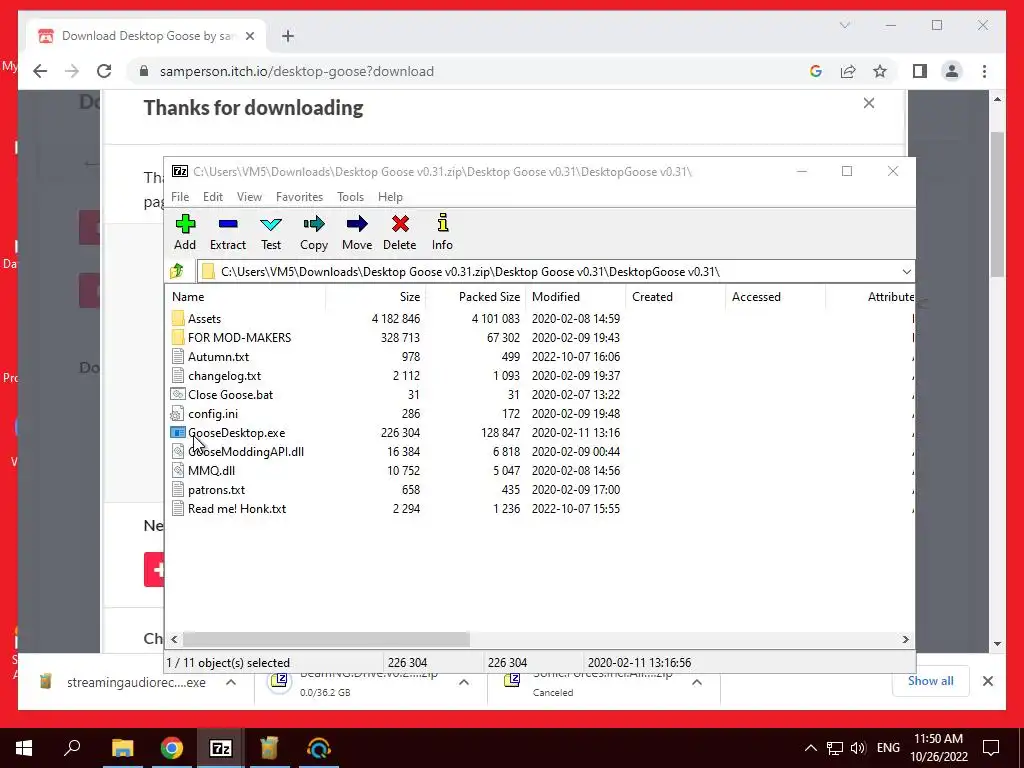The image size is (1024, 768).
Task: Open File Explorer from taskbar
Action: (122, 748)
